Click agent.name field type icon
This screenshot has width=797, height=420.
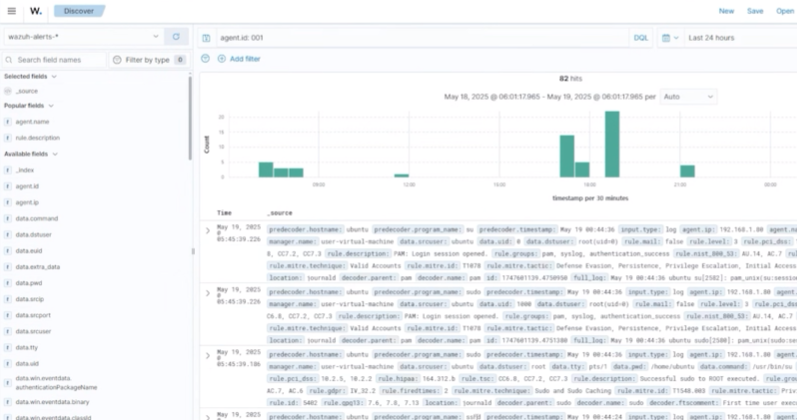[8, 122]
